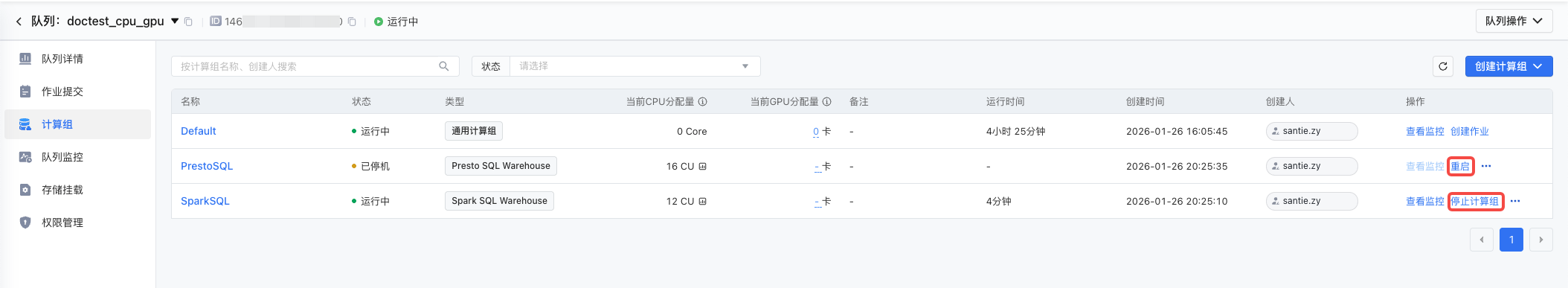Click 重启 for PrestoSQL
1568x288 pixels.
(1460, 166)
